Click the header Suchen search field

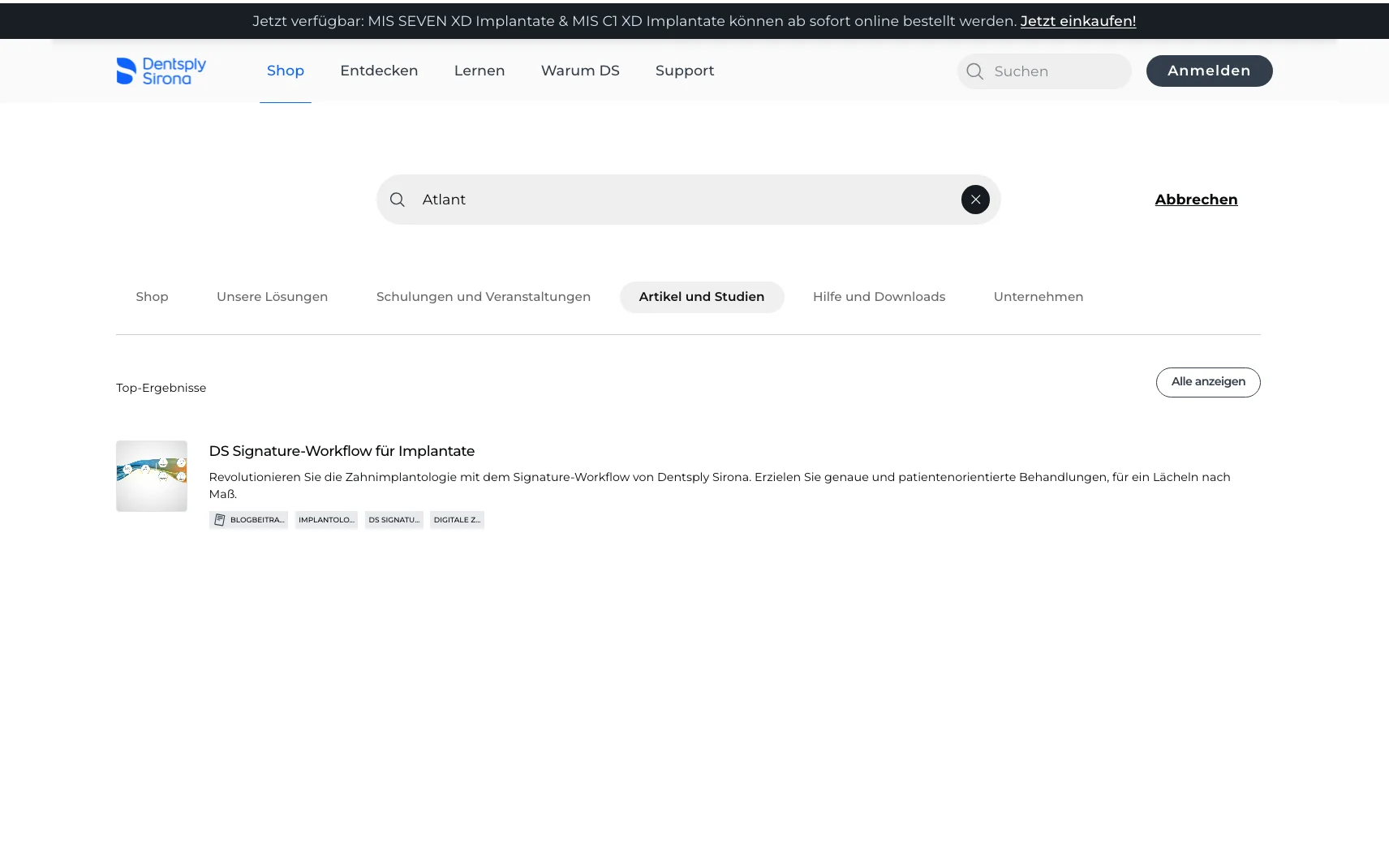(1044, 71)
